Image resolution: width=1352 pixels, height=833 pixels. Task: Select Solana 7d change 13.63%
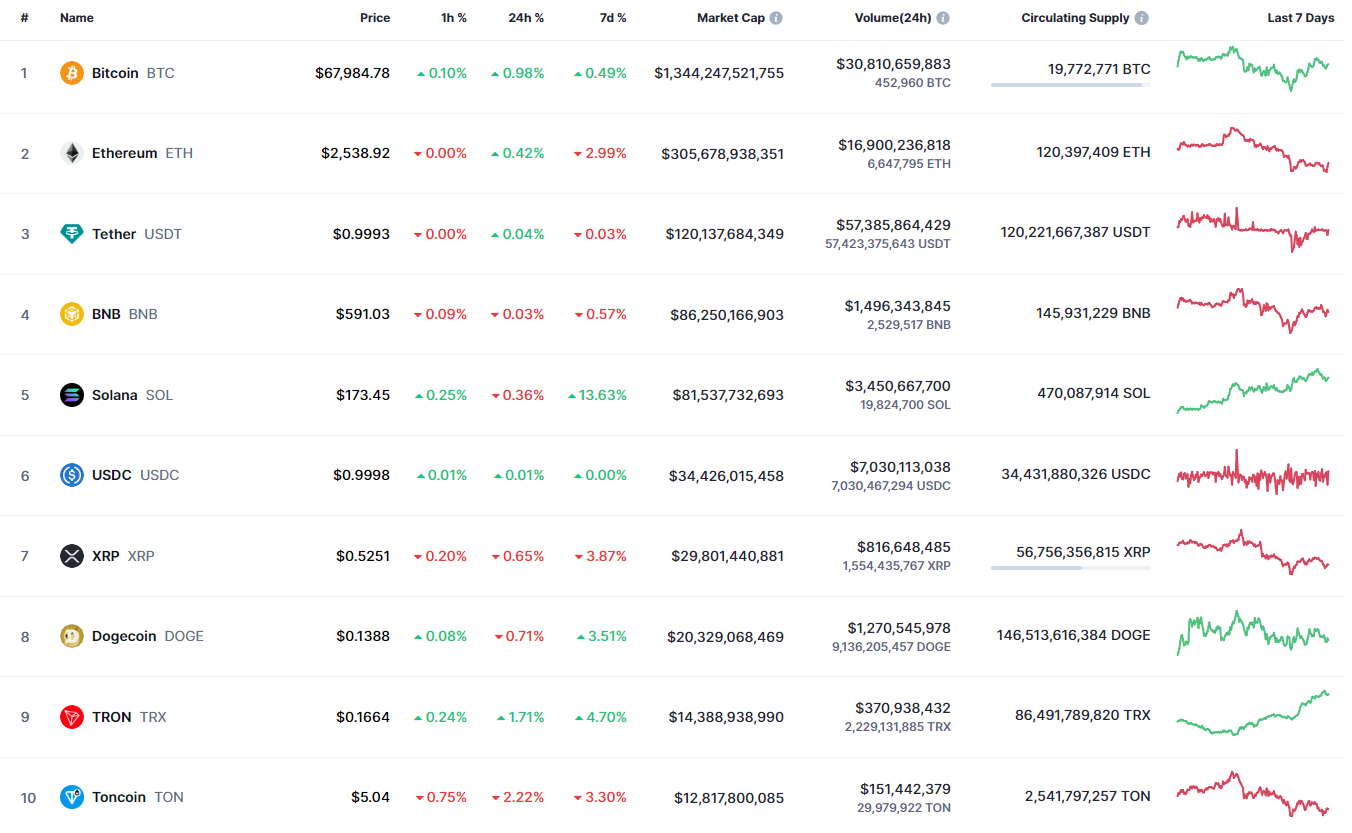(597, 395)
